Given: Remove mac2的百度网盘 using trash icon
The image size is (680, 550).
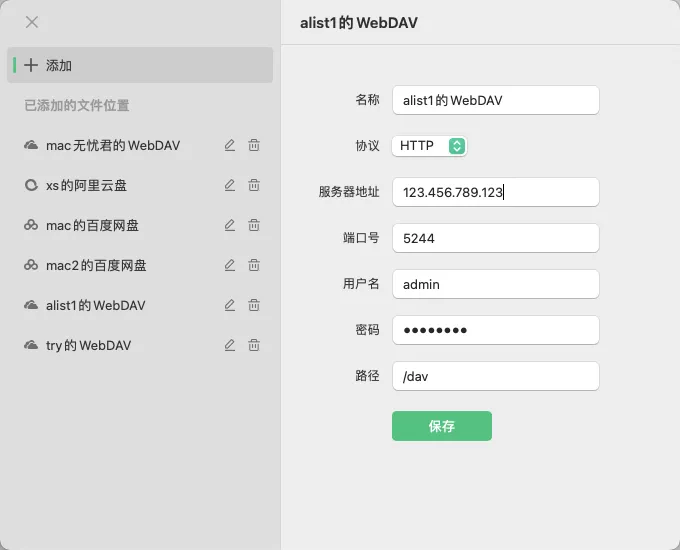Looking at the screenshot, I should (254, 265).
